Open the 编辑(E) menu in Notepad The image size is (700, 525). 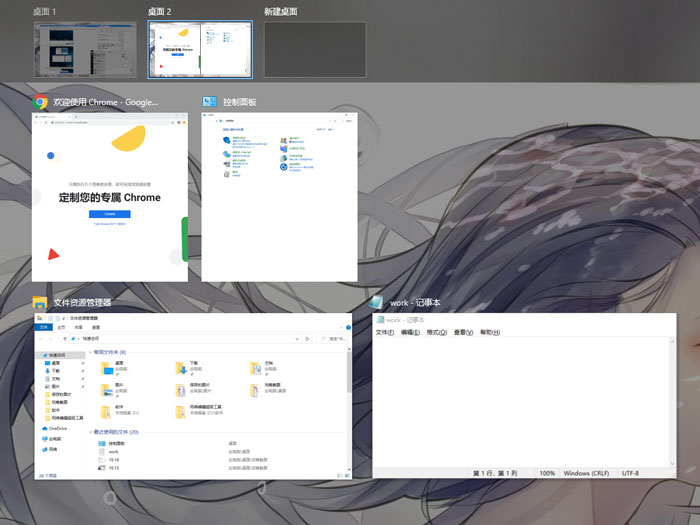pos(410,332)
